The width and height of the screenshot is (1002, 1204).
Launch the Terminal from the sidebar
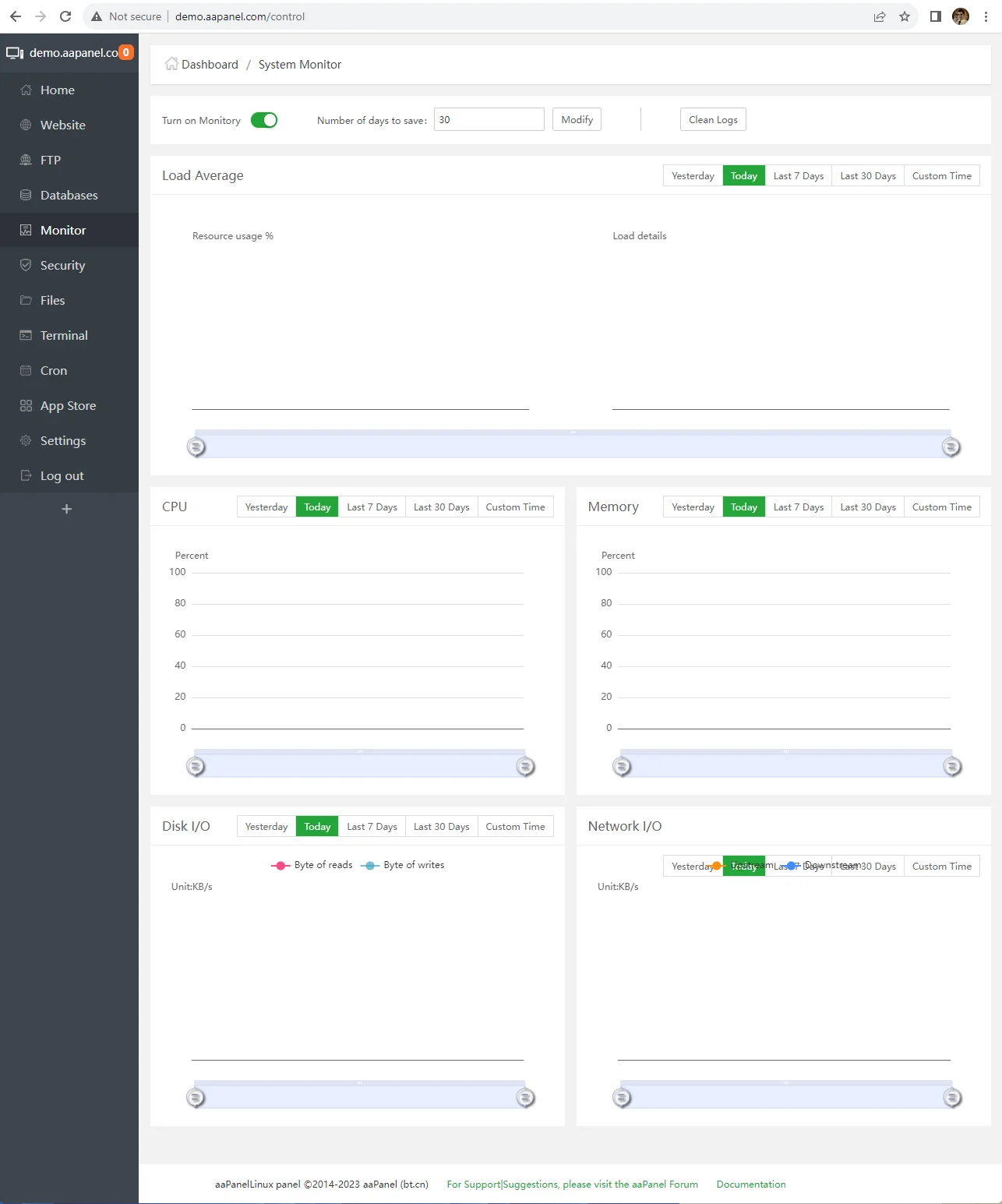64,335
